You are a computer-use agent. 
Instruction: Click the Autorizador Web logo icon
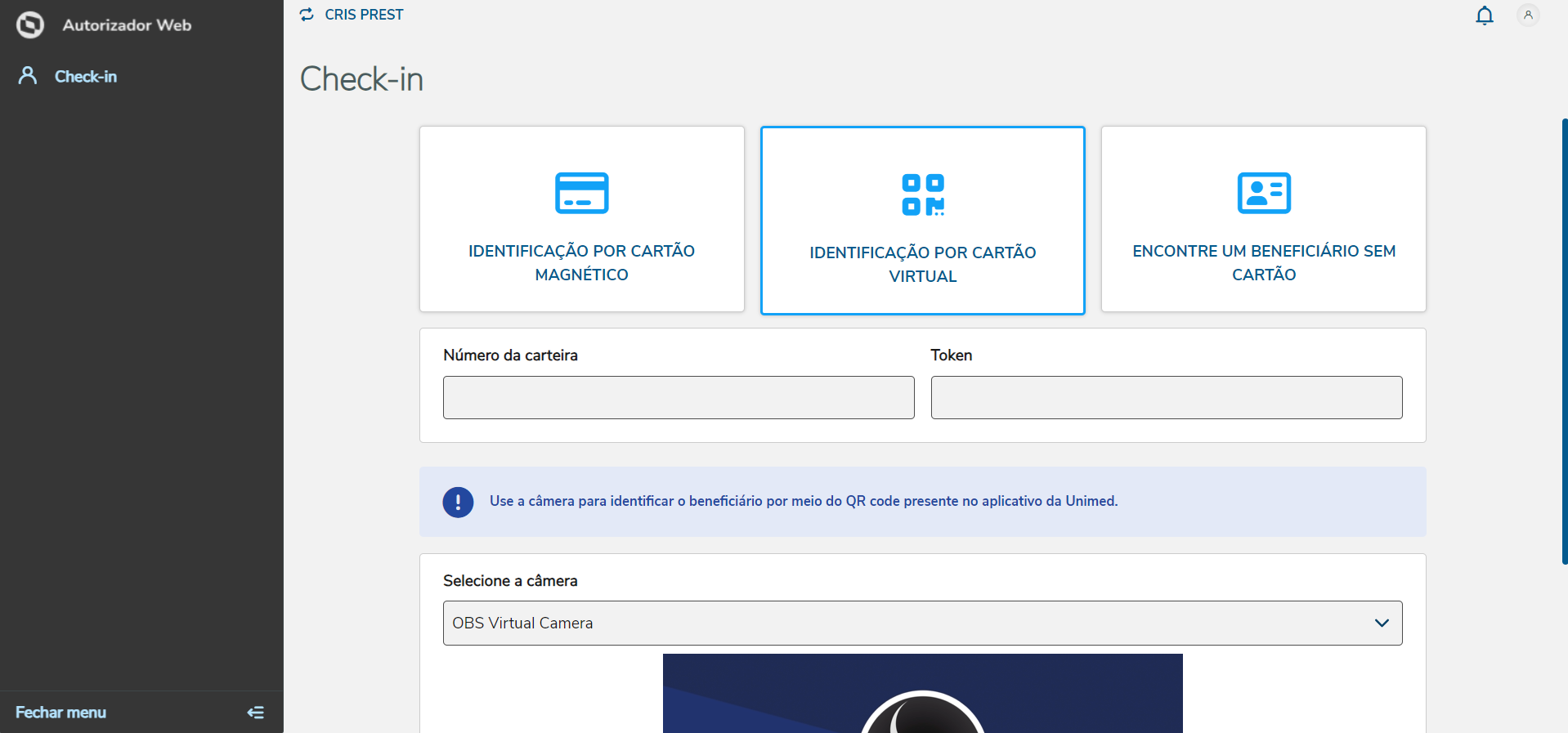(x=30, y=25)
